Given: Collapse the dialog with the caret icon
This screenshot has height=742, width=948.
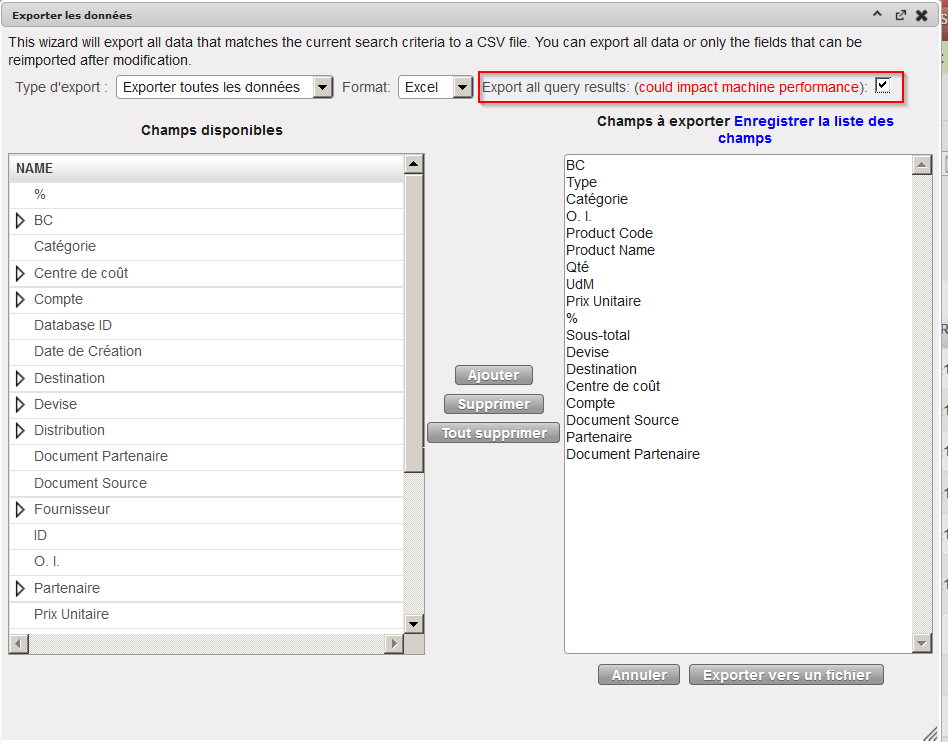Looking at the screenshot, I should click(877, 15).
